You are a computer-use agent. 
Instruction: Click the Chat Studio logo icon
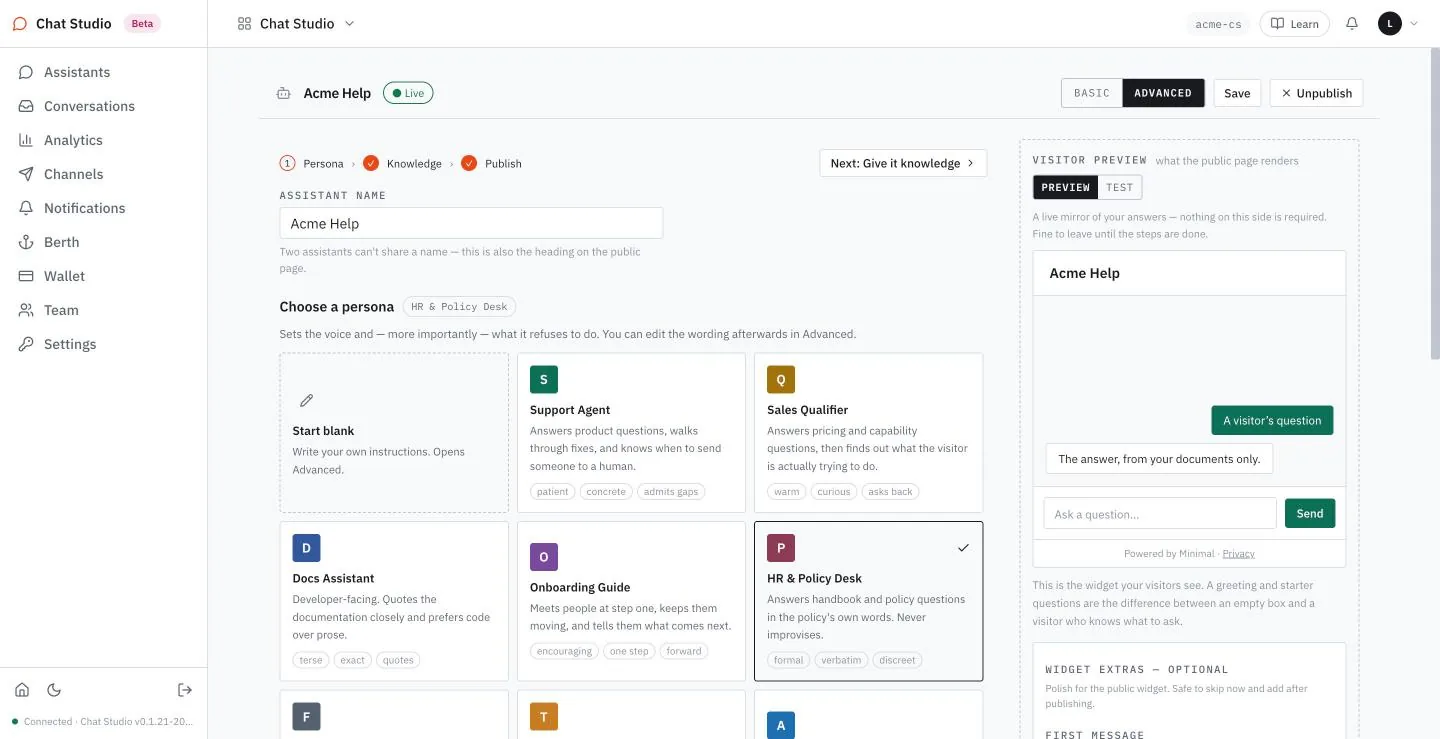pos(20,23)
